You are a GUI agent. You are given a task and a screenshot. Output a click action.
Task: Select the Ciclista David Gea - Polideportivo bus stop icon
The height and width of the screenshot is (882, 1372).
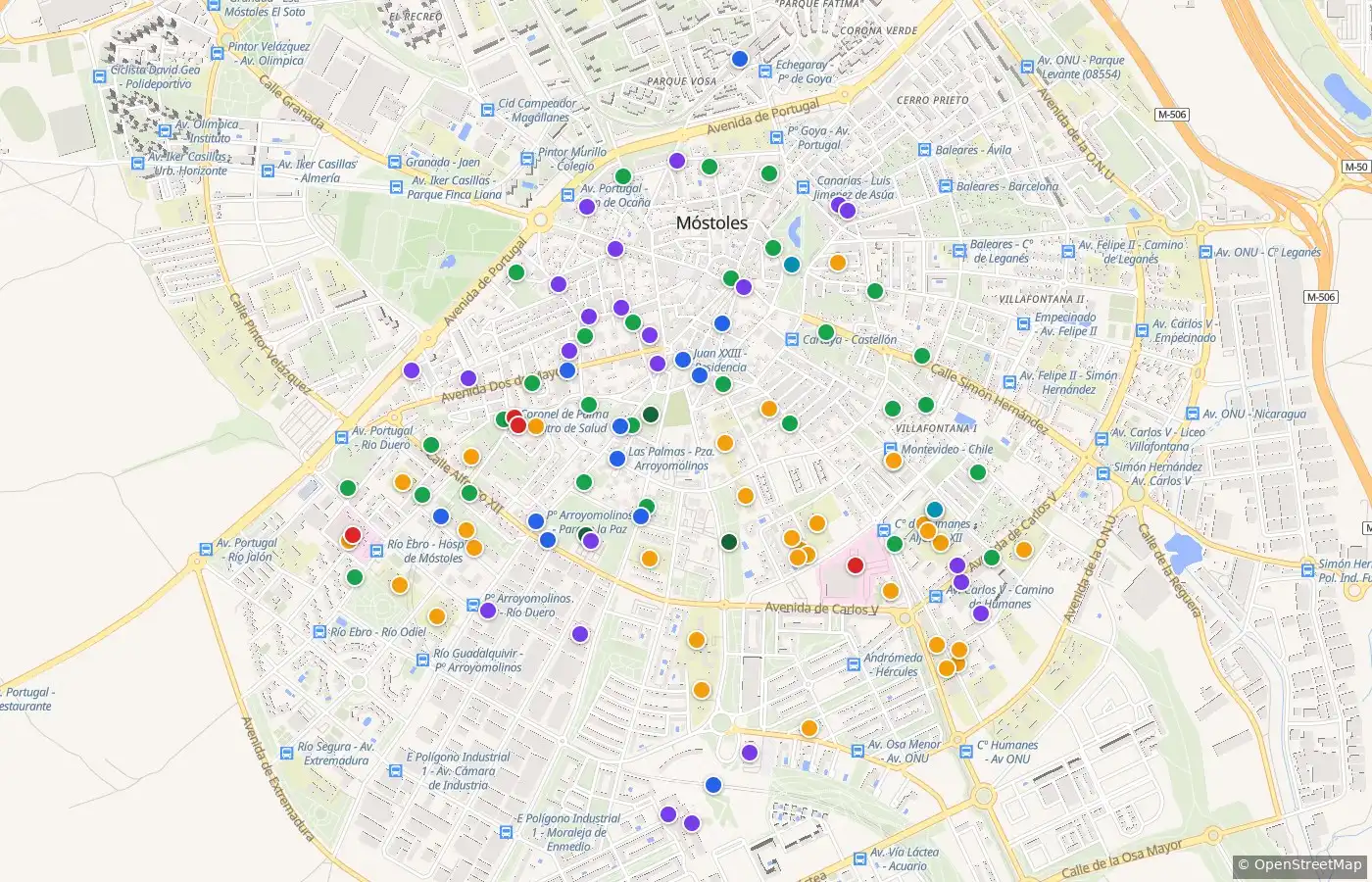tap(99, 77)
